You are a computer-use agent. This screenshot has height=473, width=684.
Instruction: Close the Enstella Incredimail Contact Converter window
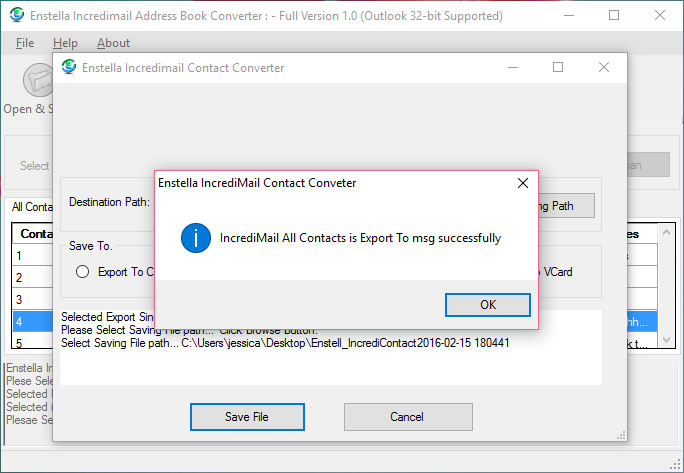pos(603,67)
